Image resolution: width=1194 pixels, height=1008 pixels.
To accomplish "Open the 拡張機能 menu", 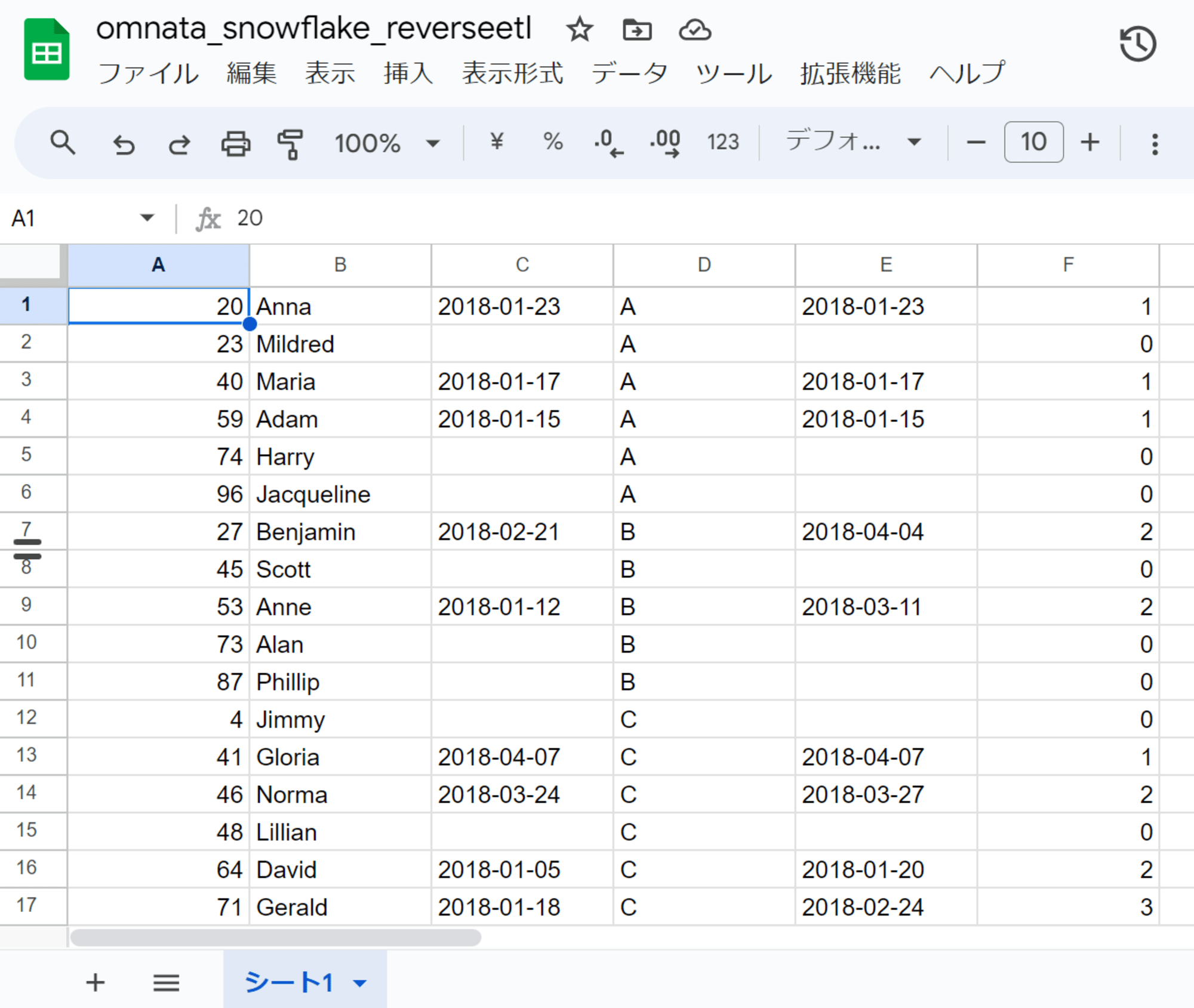I will (x=851, y=73).
